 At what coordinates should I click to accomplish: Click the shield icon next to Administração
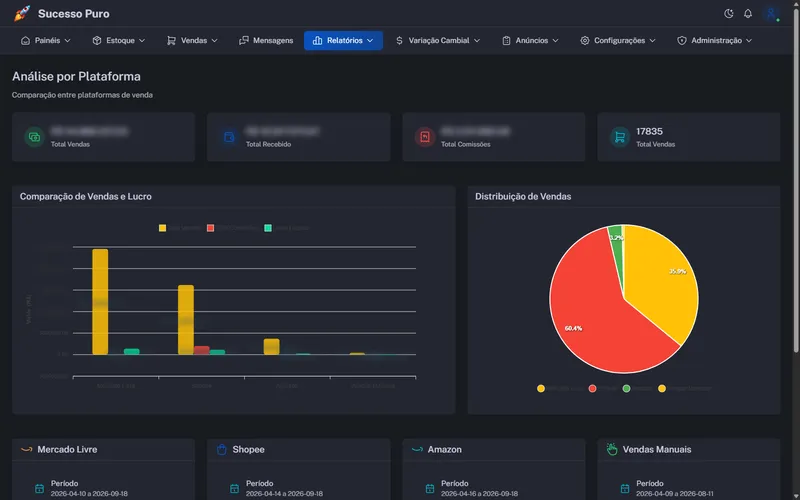click(x=682, y=40)
